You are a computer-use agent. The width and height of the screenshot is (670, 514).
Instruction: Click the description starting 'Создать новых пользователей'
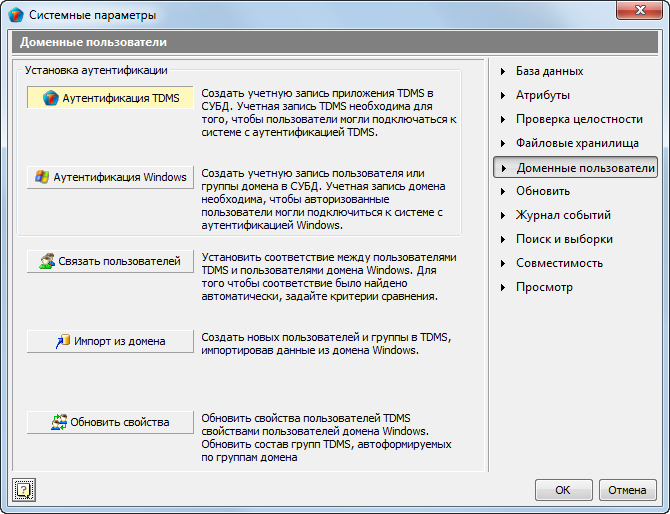[x=326, y=344]
